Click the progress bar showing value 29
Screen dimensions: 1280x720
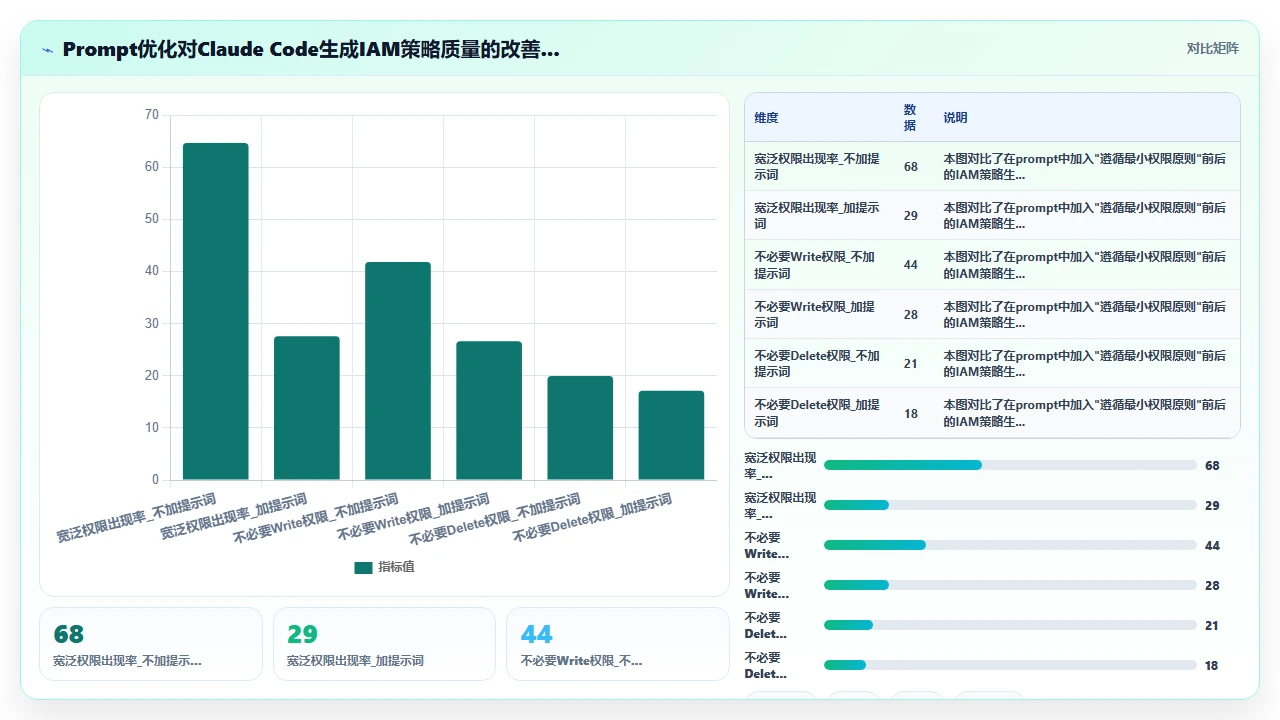[x=1010, y=505]
